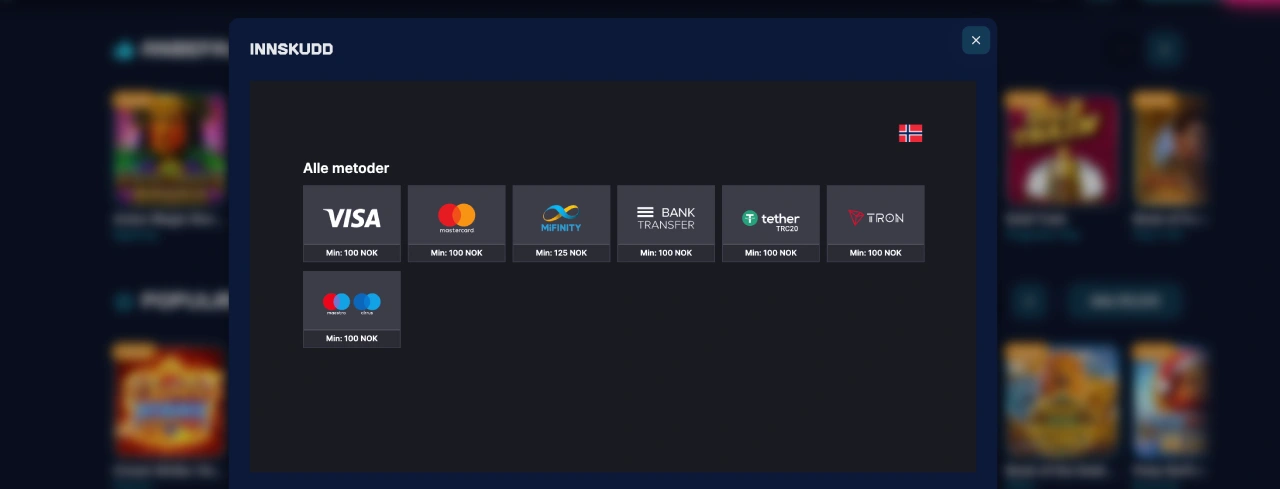This screenshot has height=489, width=1280.
Task: Click the INNSKUDD dialog title
Action: pos(291,49)
